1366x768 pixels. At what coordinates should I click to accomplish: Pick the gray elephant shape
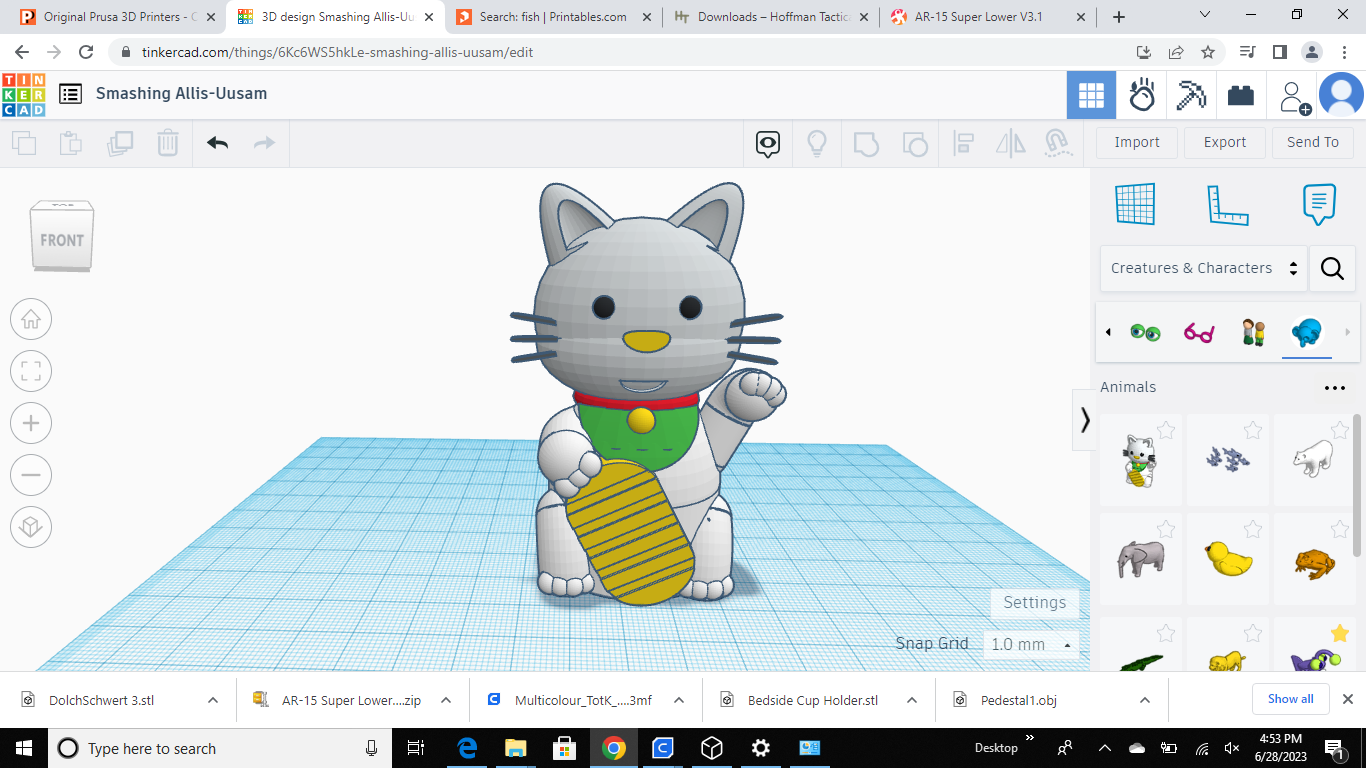[x=1140, y=557]
